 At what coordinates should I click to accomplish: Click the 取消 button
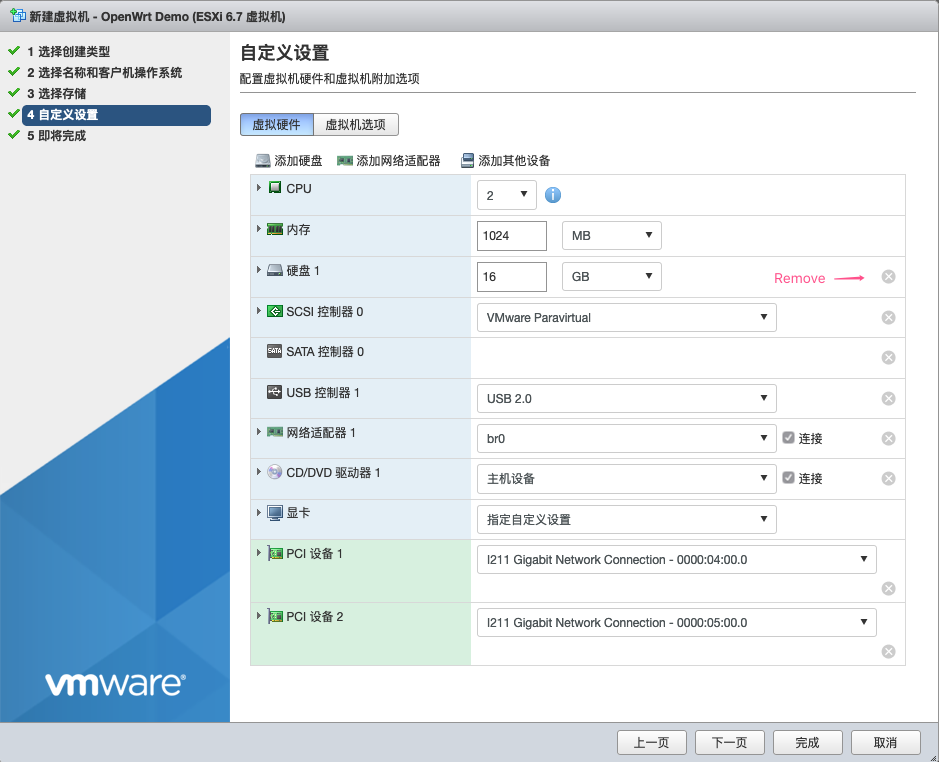click(x=885, y=743)
